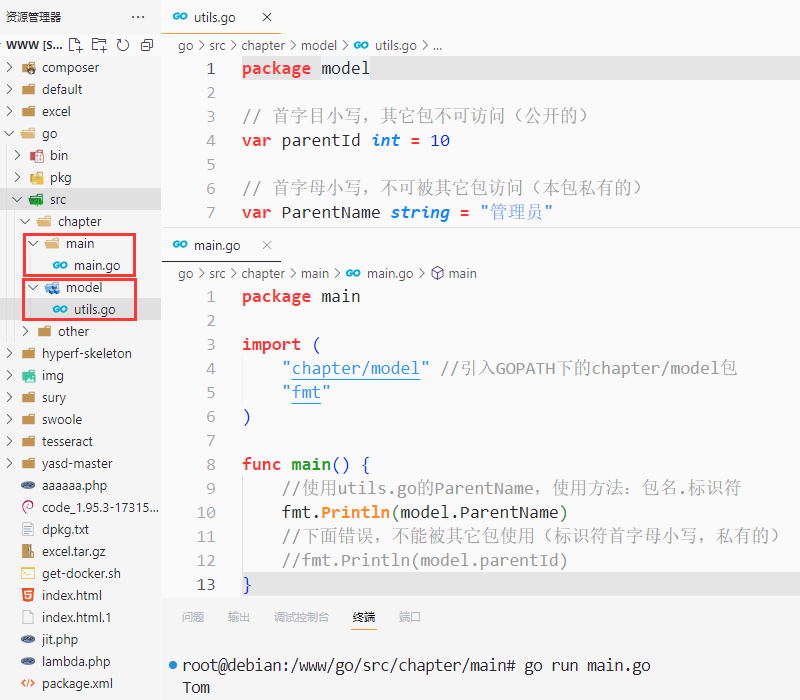Open the 端口 panel tab

pyautogui.click(x=410, y=617)
